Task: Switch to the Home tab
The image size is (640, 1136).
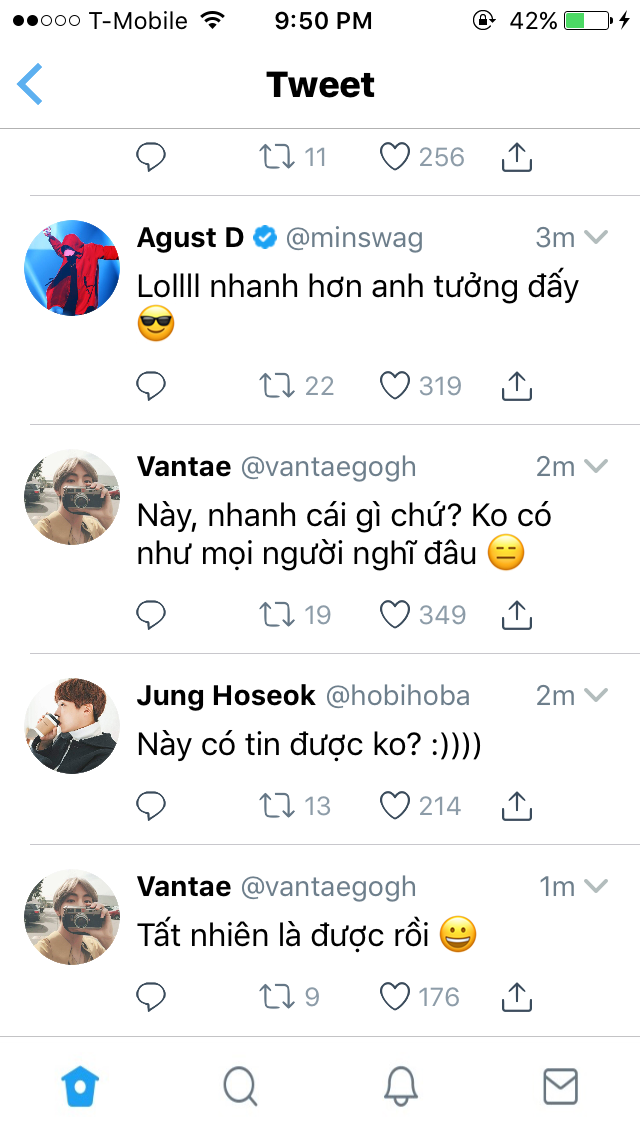Action: pos(81,1086)
